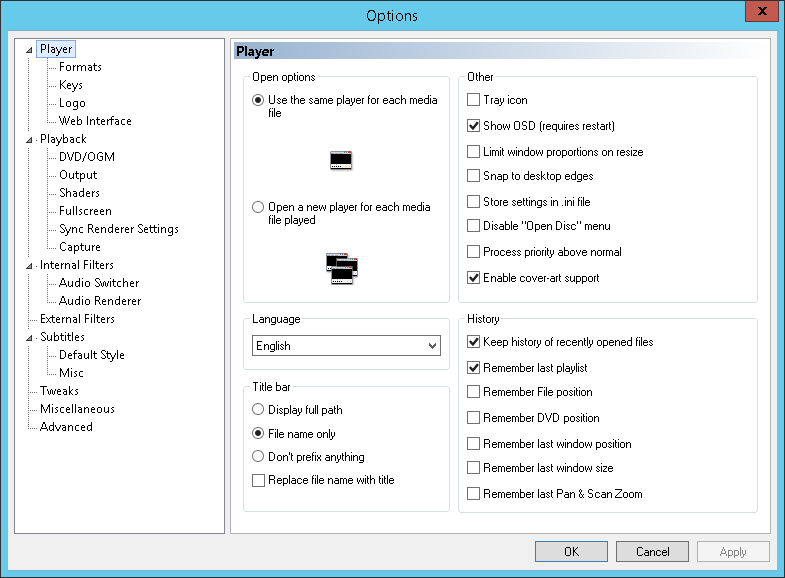Toggle Remember File position checkbox
This screenshot has width=785, height=578.
click(474, 392)
